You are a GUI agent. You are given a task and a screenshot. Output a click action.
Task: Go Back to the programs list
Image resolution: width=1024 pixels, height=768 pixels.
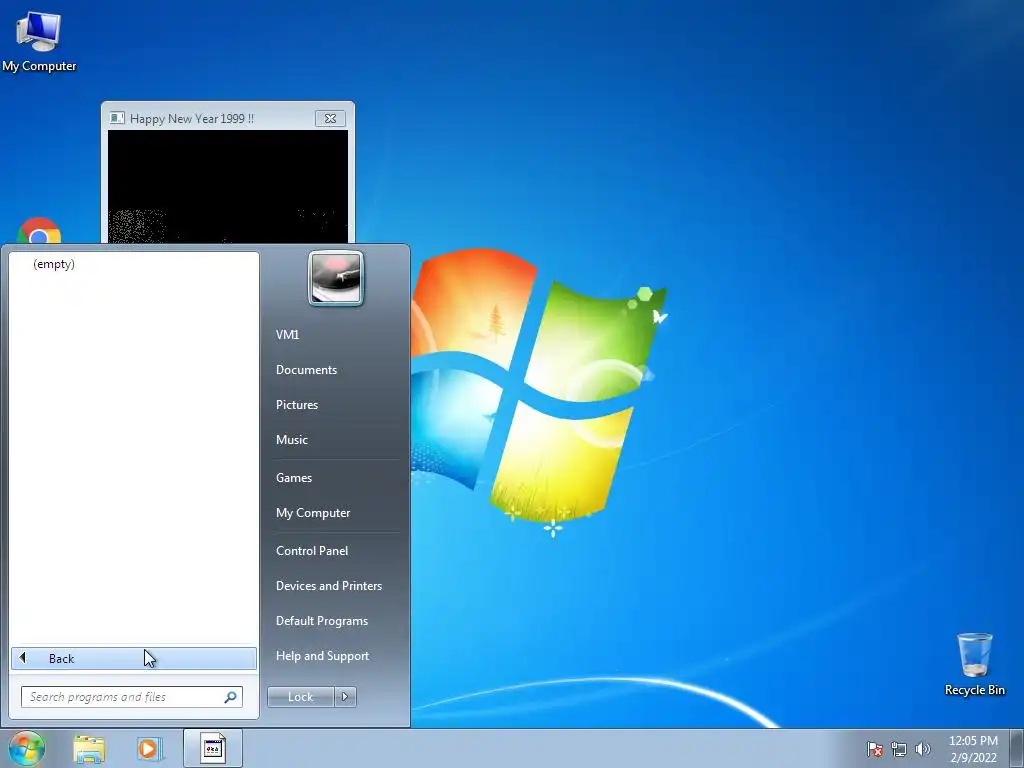[x=134, y=658]
